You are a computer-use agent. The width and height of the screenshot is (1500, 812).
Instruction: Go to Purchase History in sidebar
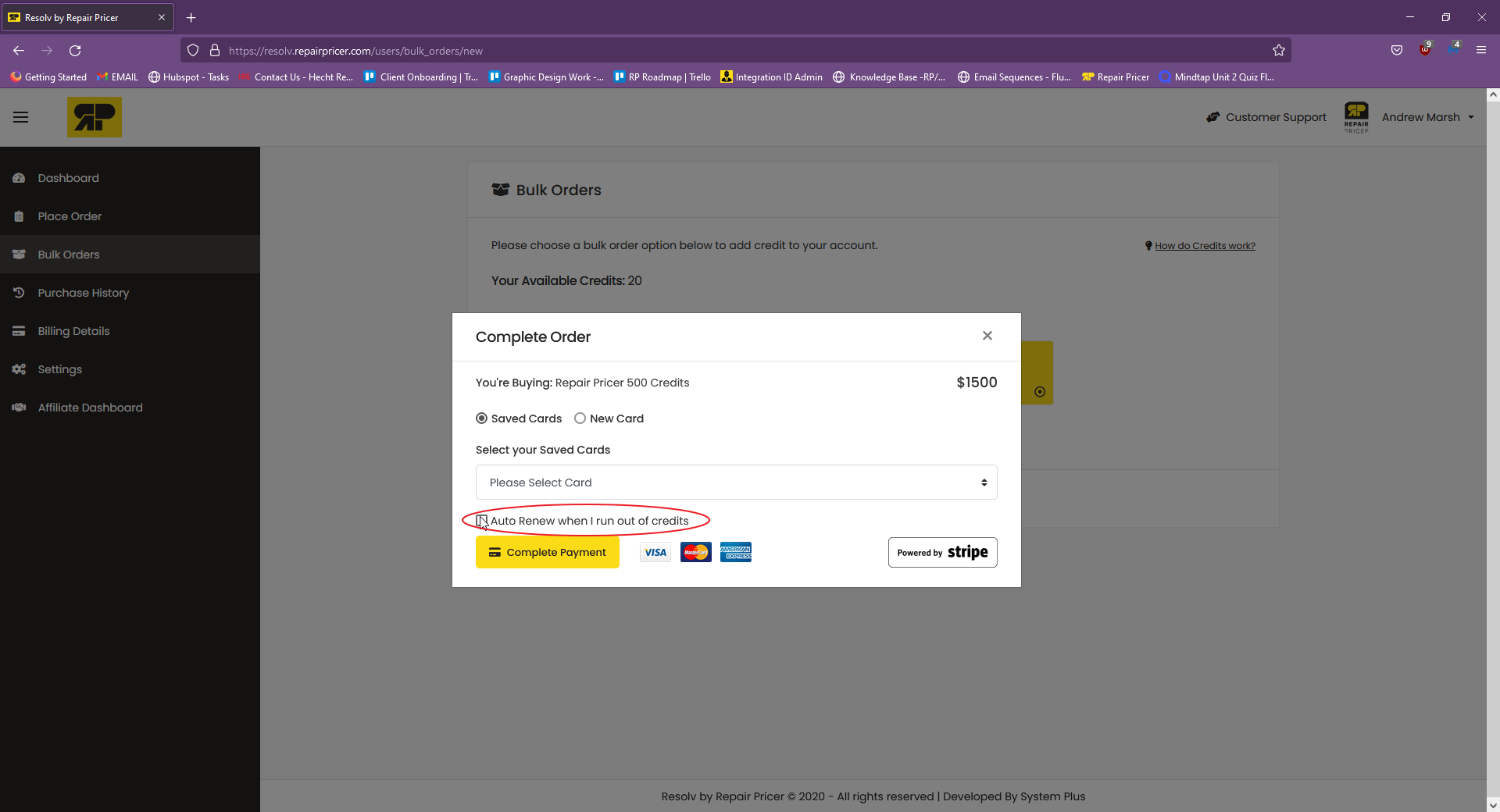84,293
